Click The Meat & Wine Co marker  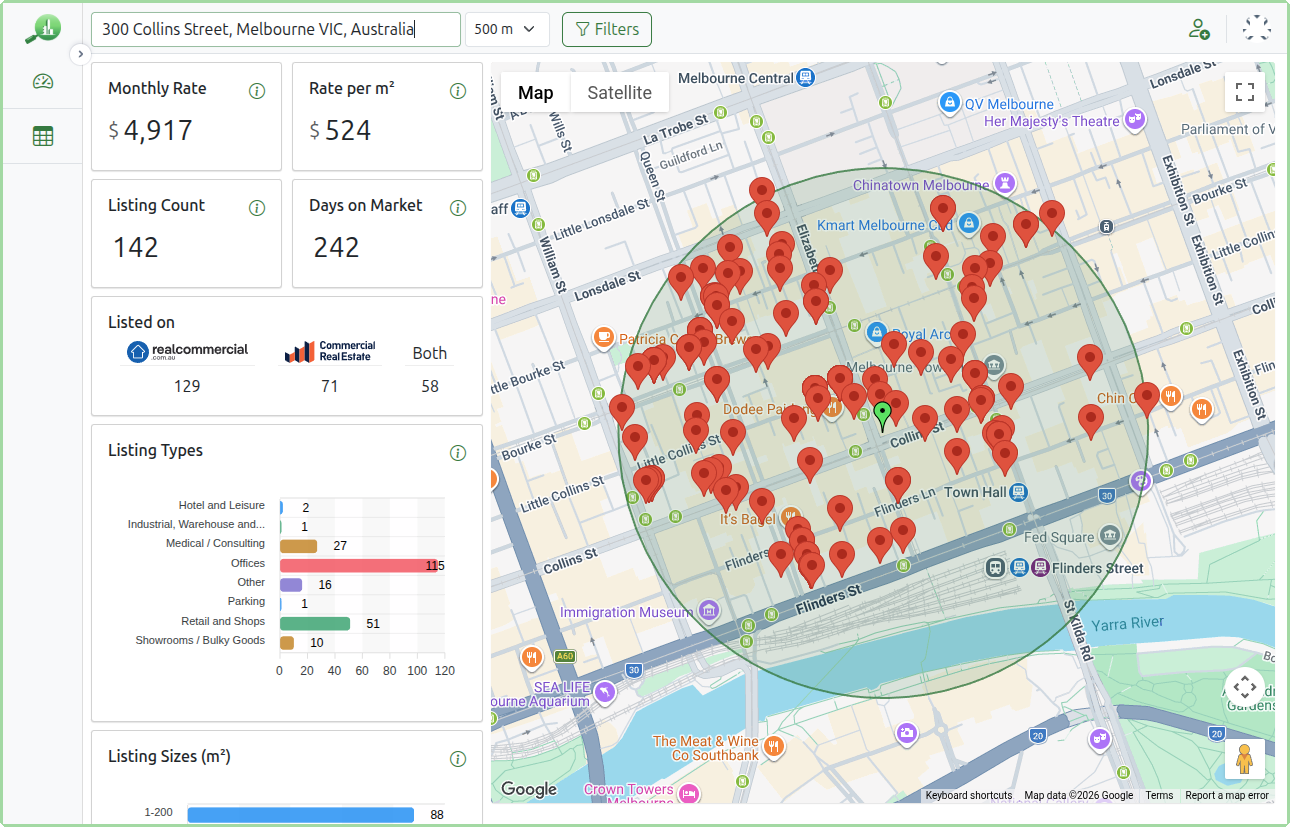[773, 746]
